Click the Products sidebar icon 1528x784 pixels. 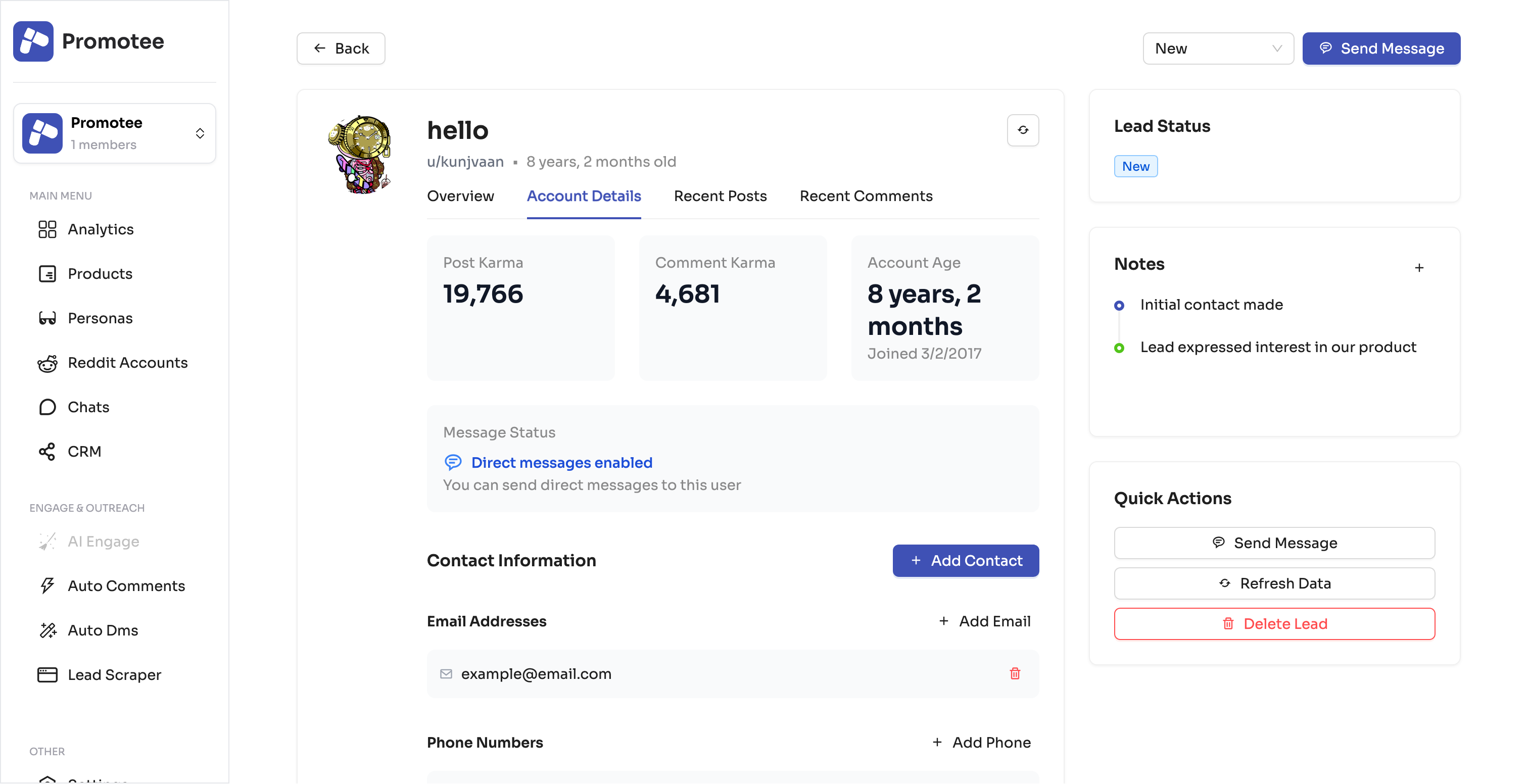(47, 274)
